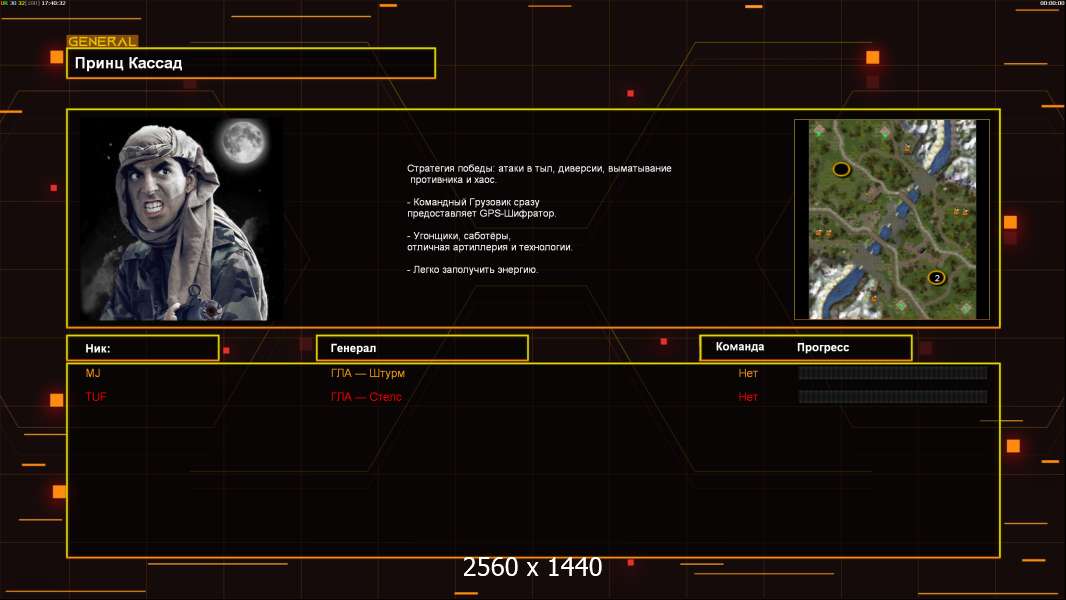The height and width of the screenshot is (600, 1066).
Task: Click the loading progress bar for MJ
Action: click(x=893, y=372)
